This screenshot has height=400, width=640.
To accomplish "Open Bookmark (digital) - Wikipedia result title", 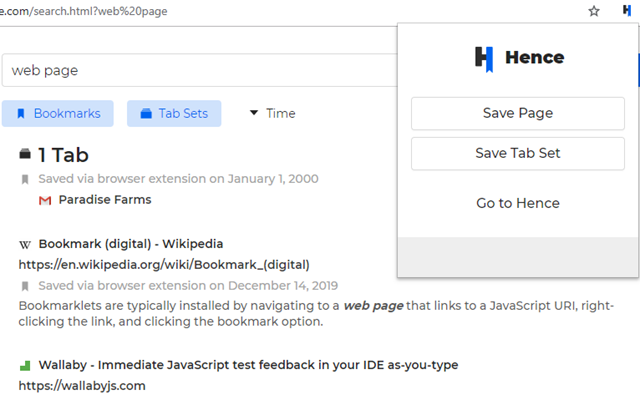I will (130, 243).
